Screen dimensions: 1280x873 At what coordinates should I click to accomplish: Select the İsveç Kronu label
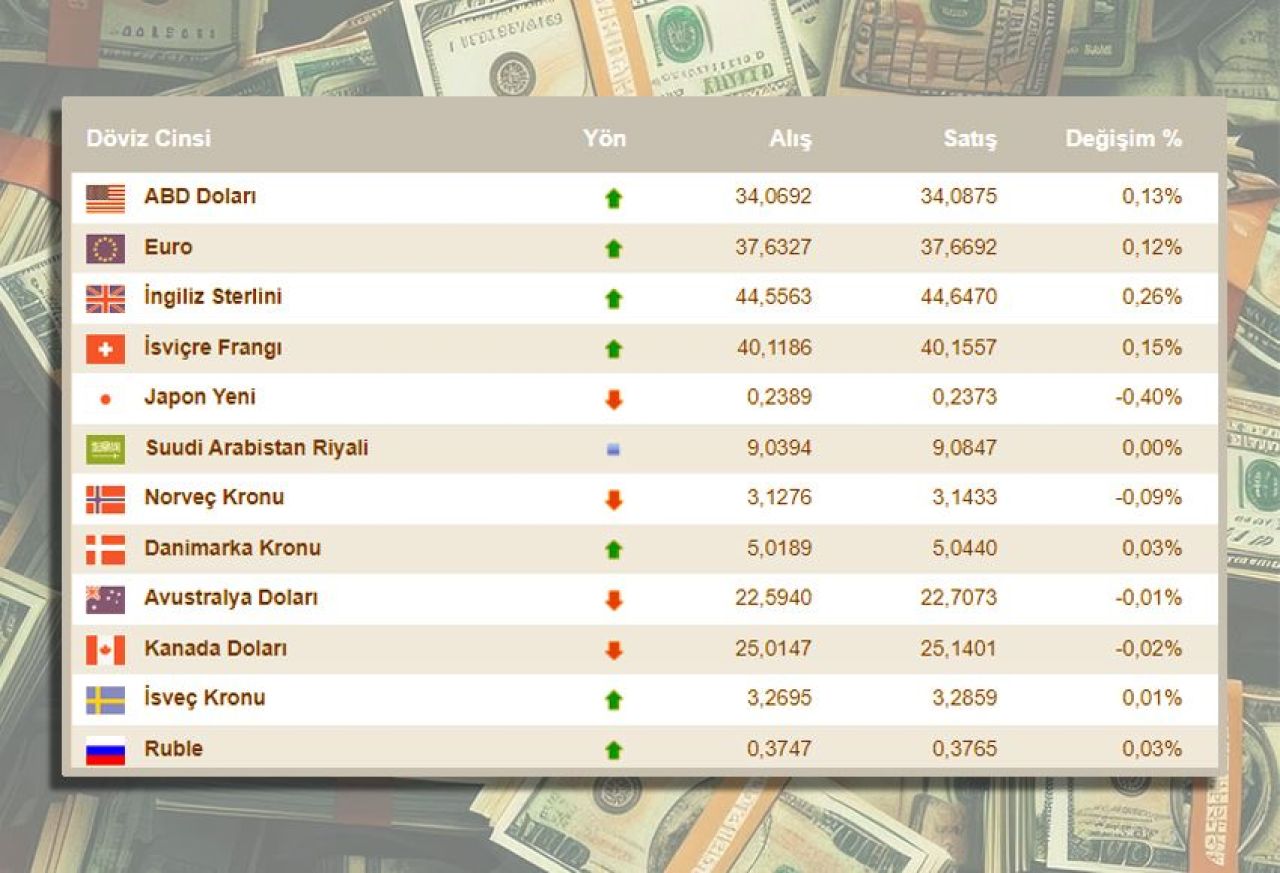pos(205,697)
